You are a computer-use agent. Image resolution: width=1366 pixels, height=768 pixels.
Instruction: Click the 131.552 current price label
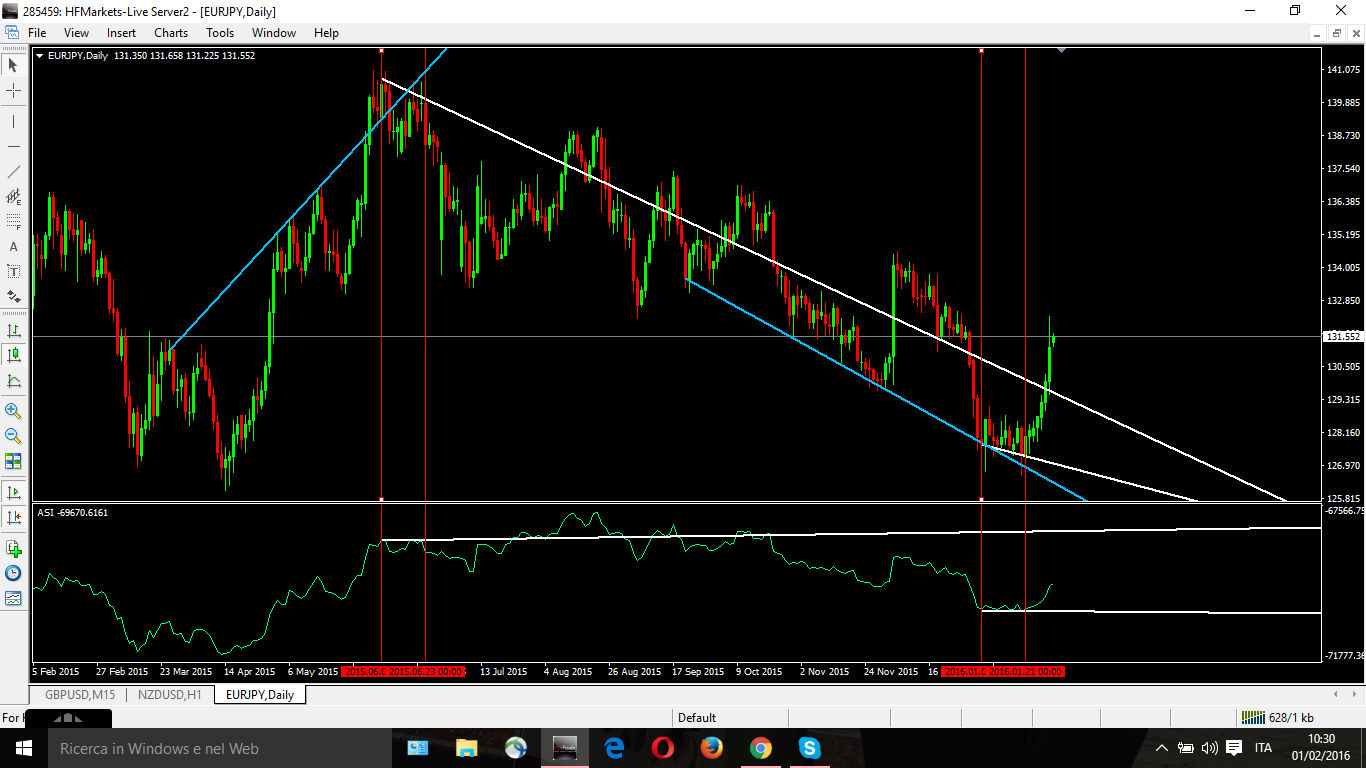click(1342, 336)
